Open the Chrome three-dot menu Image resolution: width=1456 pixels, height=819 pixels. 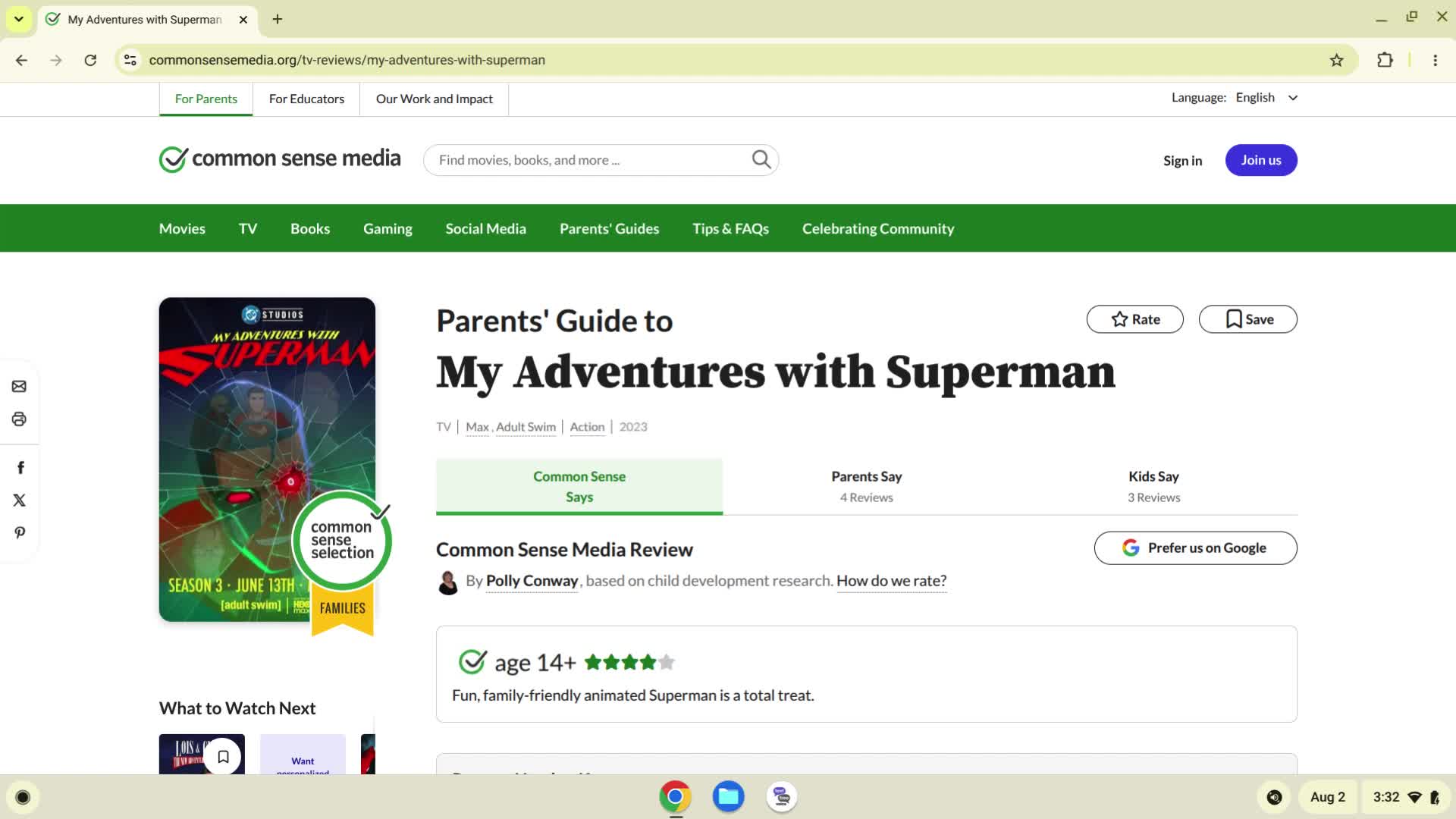[1435, 60]
